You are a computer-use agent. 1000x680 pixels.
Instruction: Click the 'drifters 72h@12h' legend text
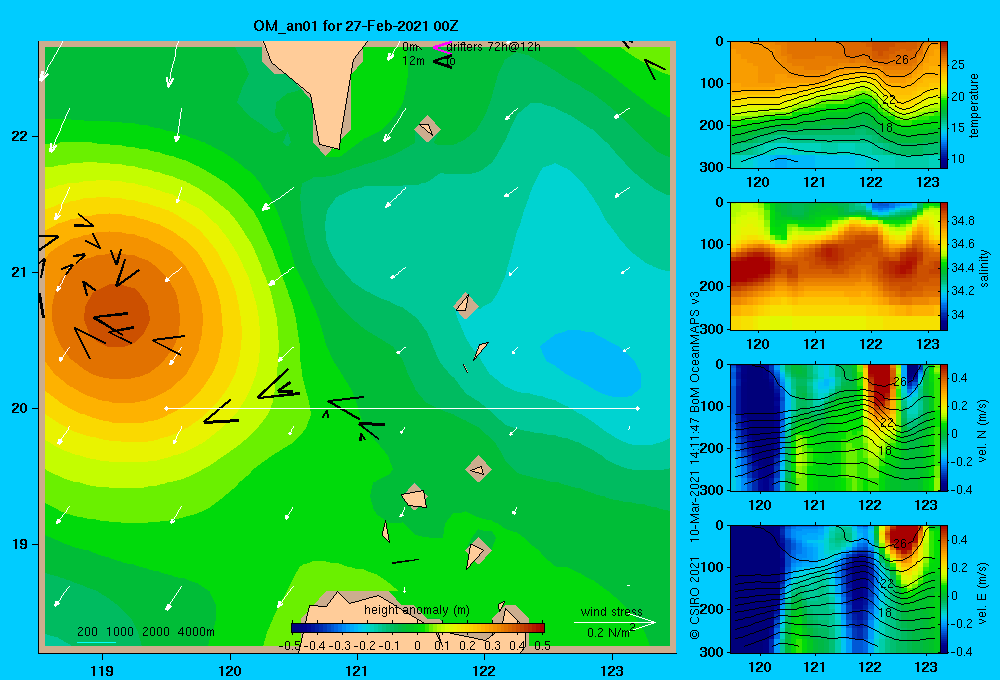point(494,47)
